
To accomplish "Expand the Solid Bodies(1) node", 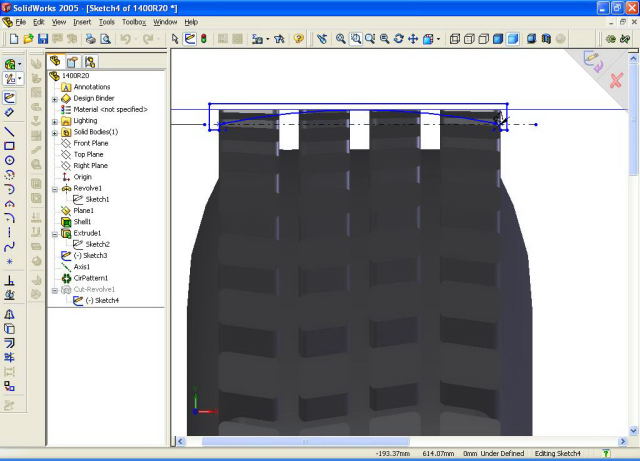I will (55, 132).
